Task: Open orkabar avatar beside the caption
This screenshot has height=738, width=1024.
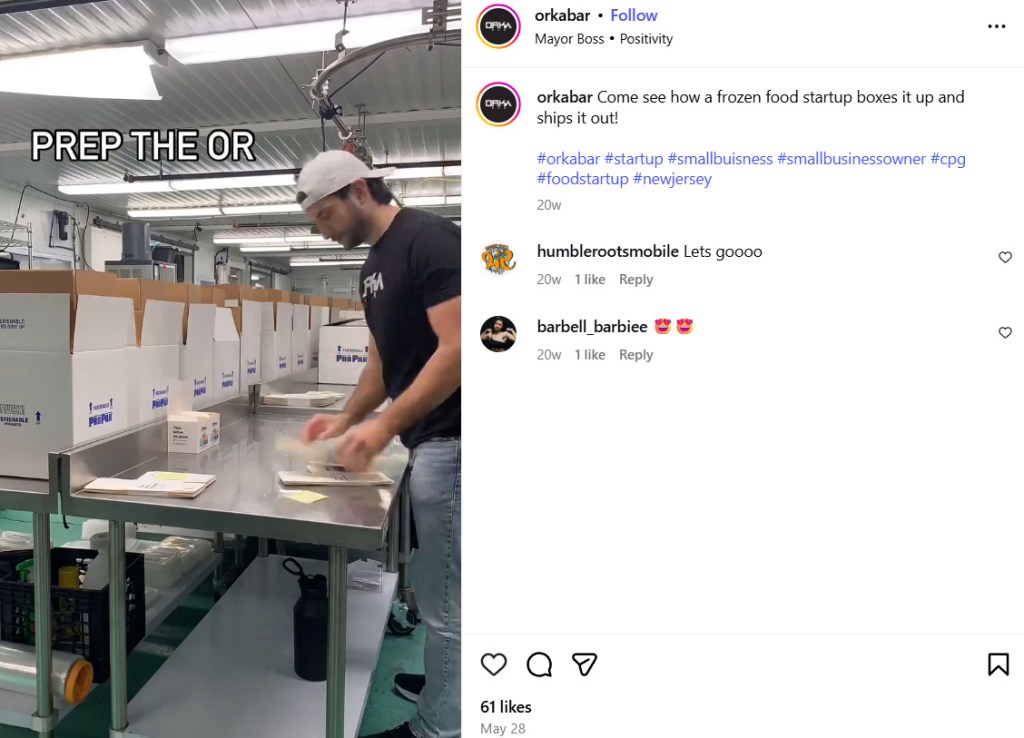Action: 498,104
